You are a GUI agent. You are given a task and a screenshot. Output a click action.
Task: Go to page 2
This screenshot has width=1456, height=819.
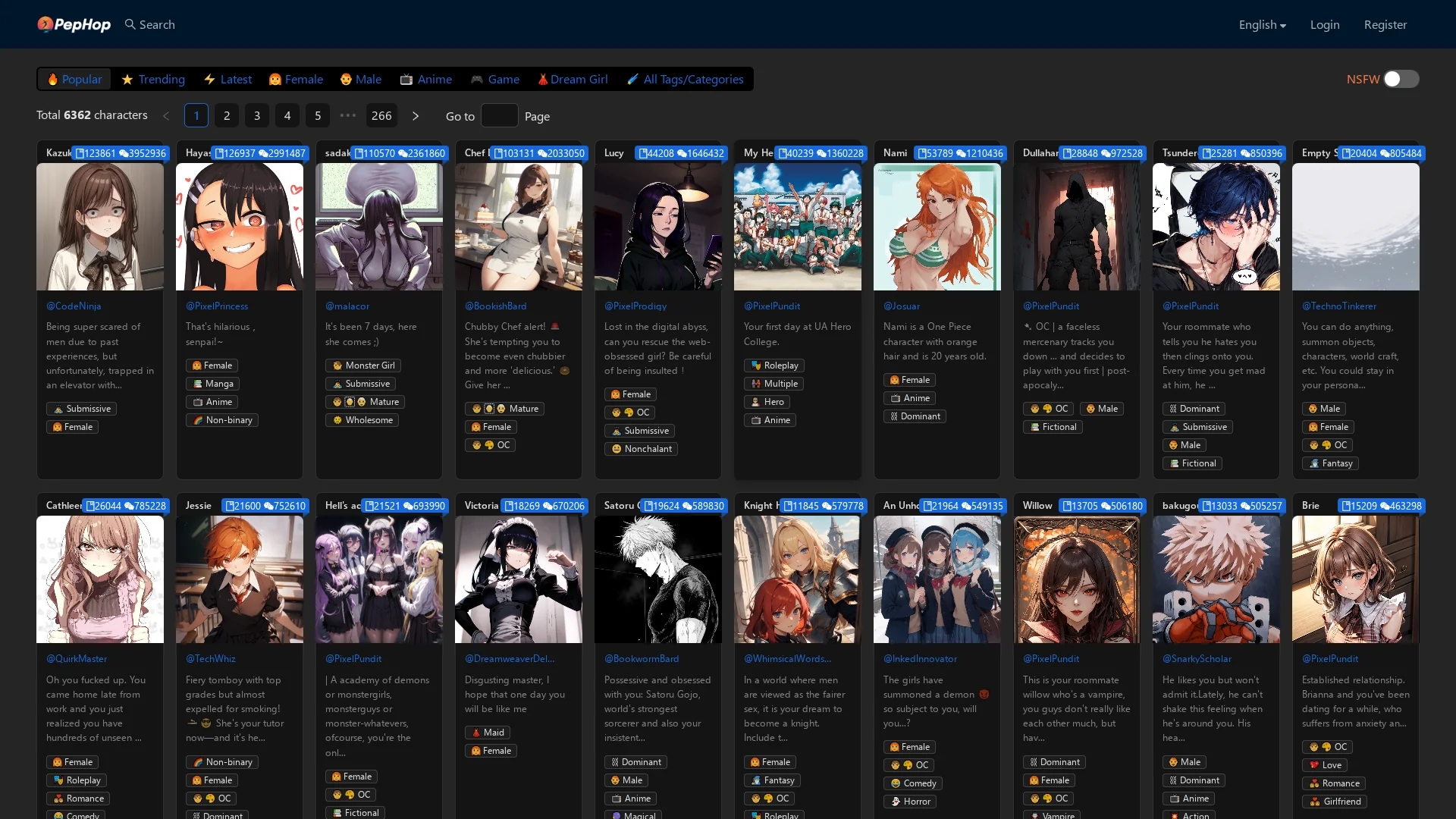pos(227,115)
